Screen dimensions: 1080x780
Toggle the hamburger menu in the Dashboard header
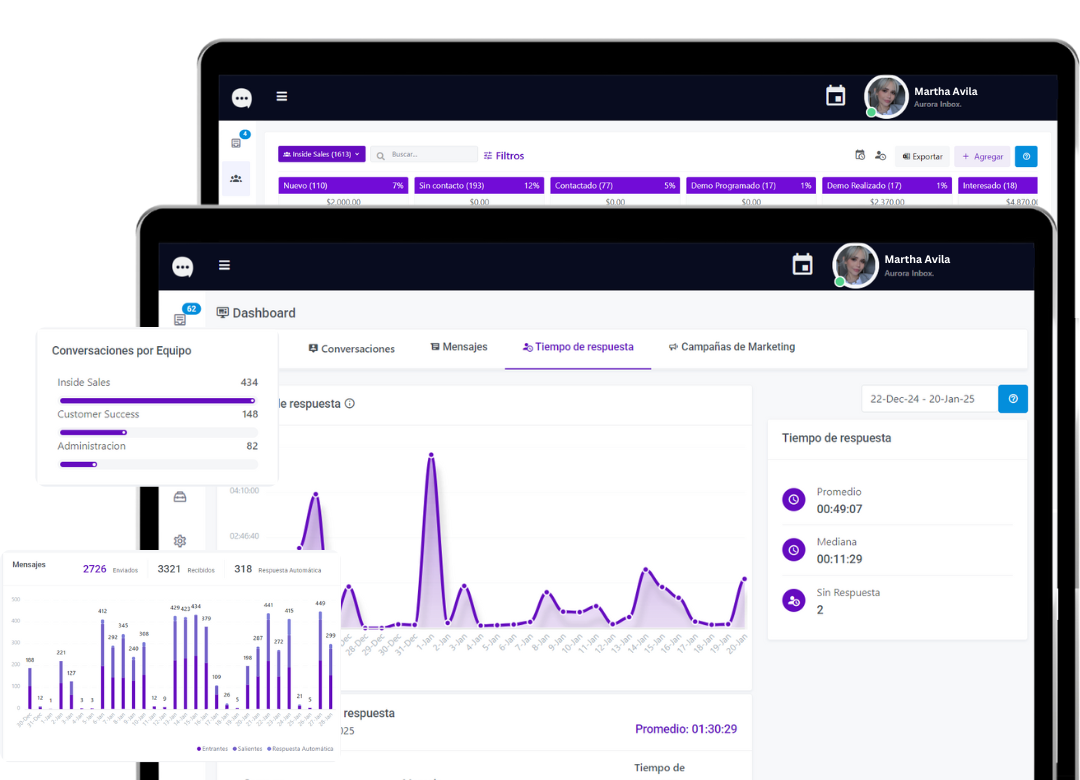pyautogui.click(x=225, y=265)
